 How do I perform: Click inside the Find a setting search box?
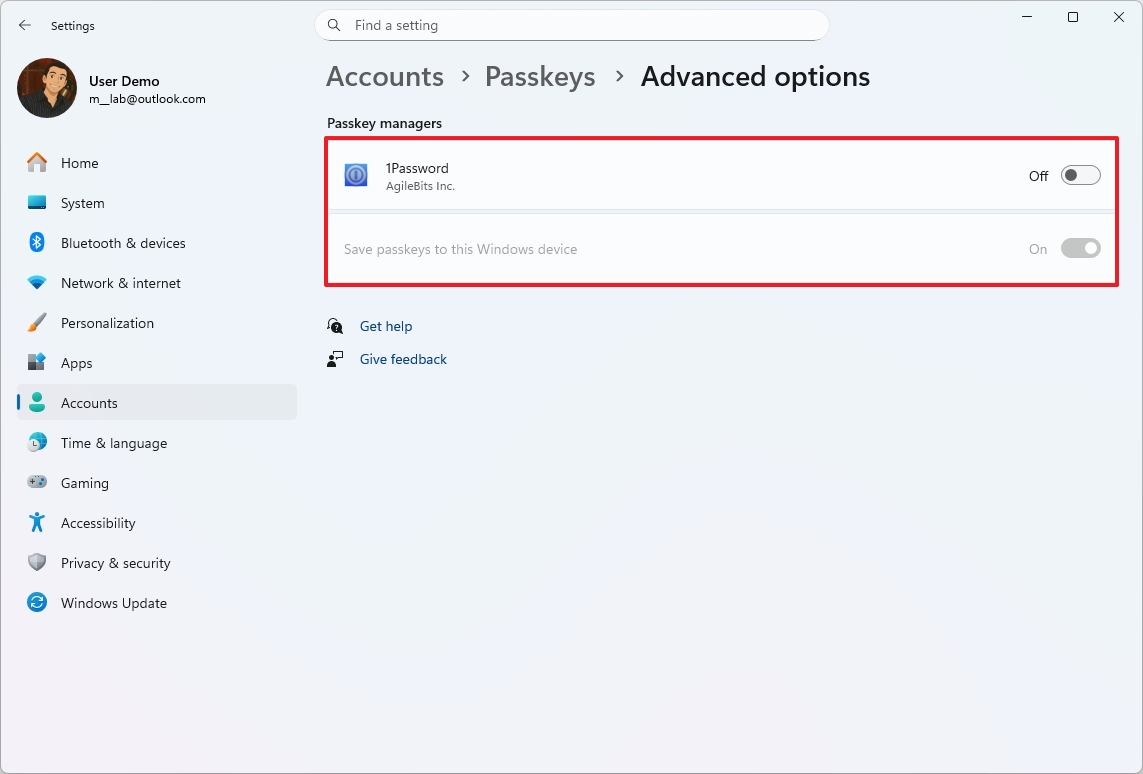571,25
